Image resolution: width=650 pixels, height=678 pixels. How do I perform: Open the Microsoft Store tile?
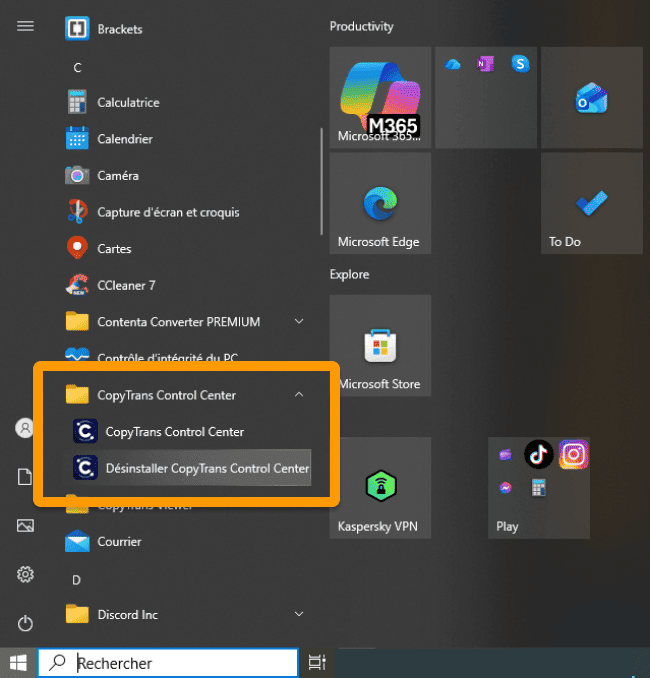click(380, 345)
